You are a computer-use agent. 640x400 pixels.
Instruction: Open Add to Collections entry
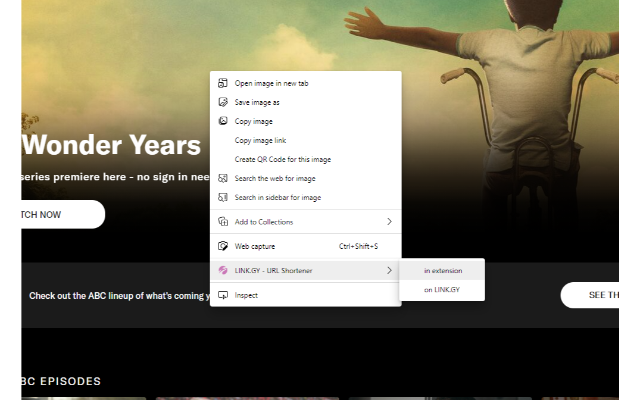click(306, 222)
